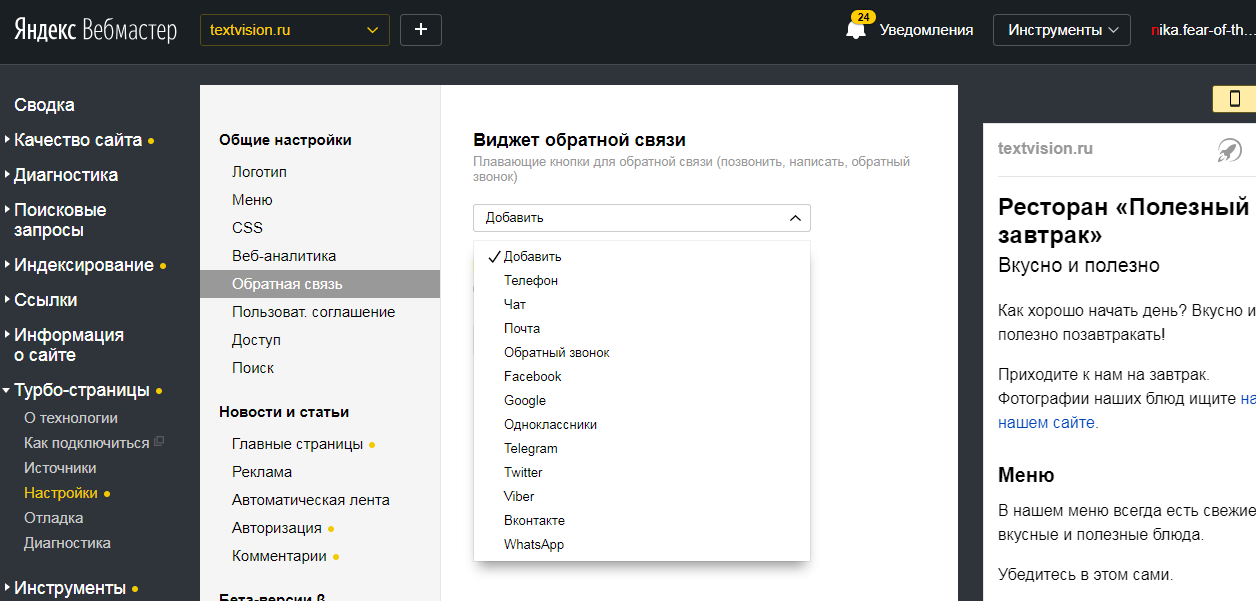The height and width of the screenshot is (601, 1256).
Task: Open Сводка in the left sidebar
Action: click(x=44, y=105)
